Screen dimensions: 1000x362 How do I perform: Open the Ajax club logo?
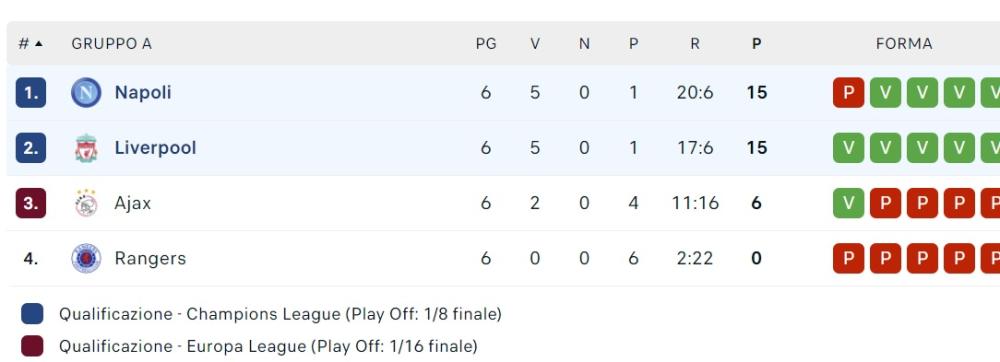[86, 203]
